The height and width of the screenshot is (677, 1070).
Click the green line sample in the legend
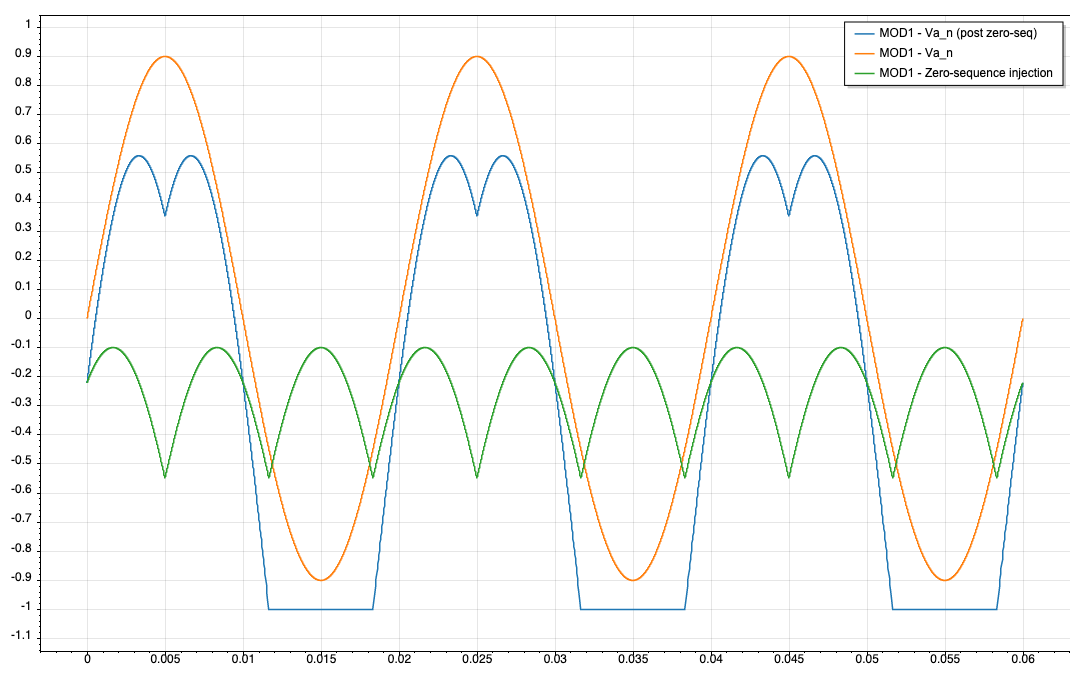tap(861, 73)
